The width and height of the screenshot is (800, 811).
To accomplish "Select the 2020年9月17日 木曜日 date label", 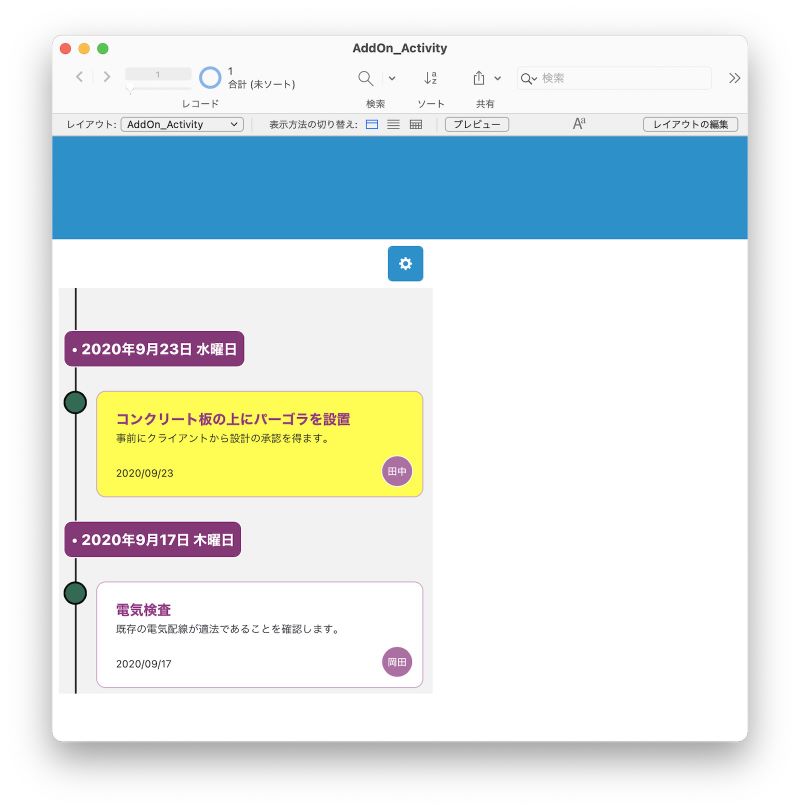I will [153, 539].
